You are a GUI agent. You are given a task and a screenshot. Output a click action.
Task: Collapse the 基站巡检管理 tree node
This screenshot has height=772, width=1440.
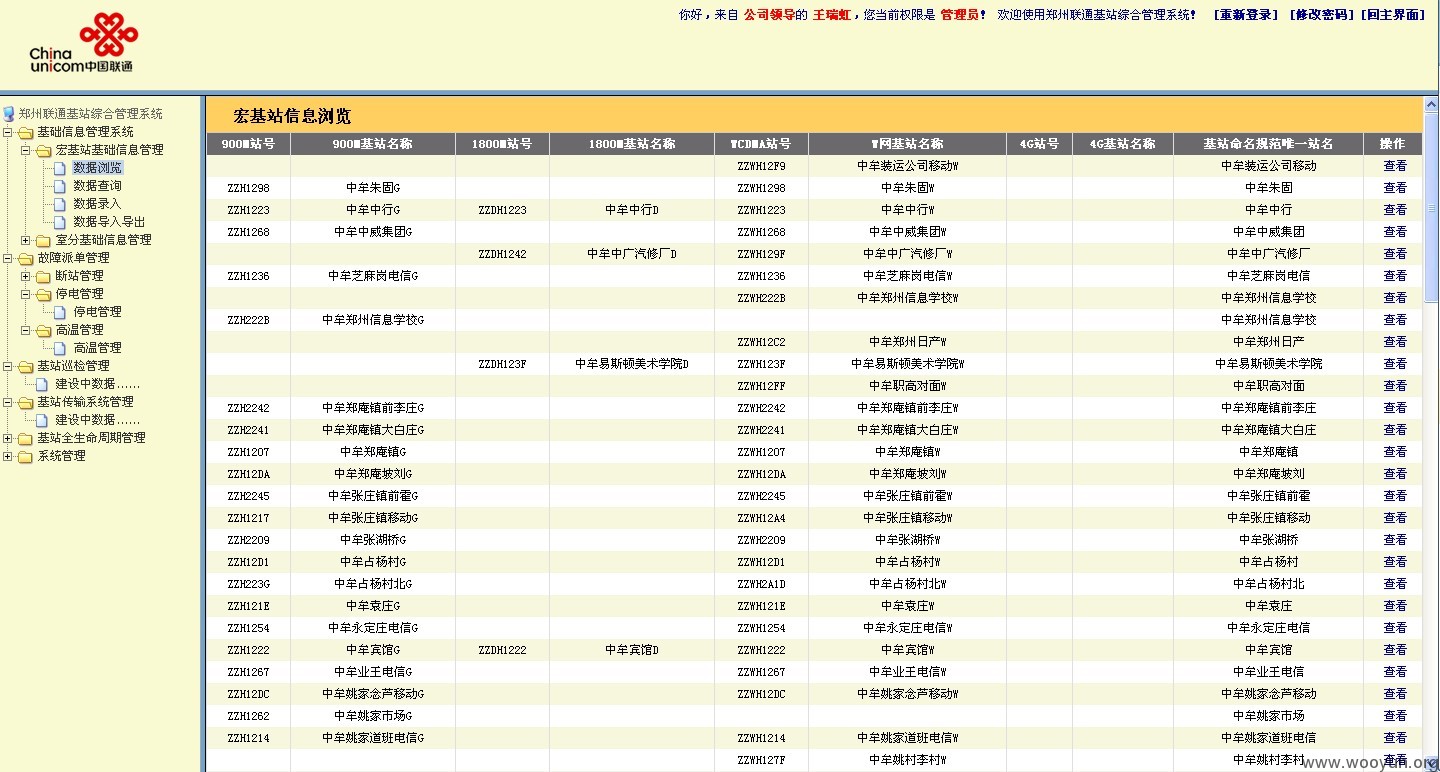coord(8,366)
